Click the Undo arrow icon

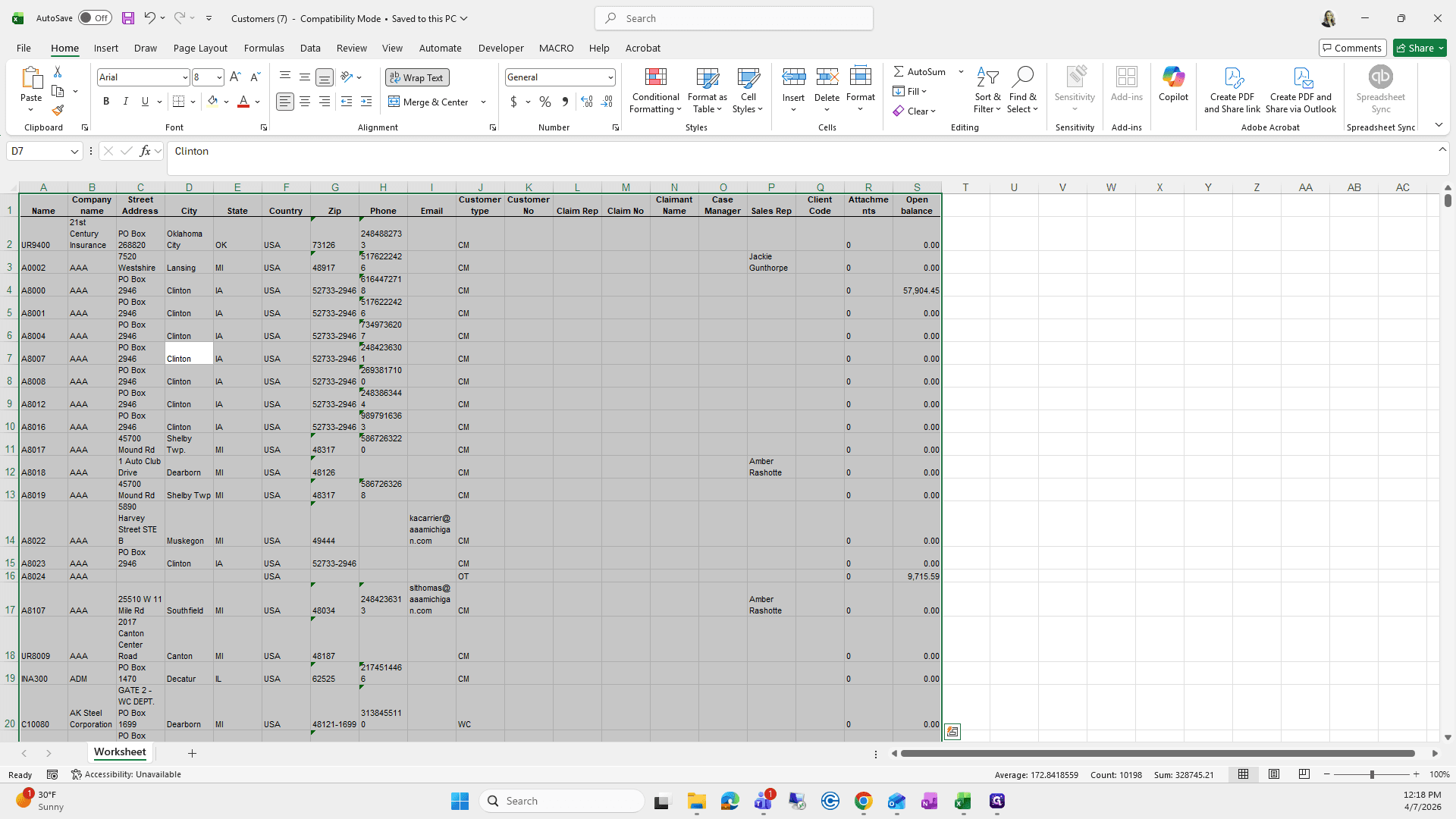150,18
